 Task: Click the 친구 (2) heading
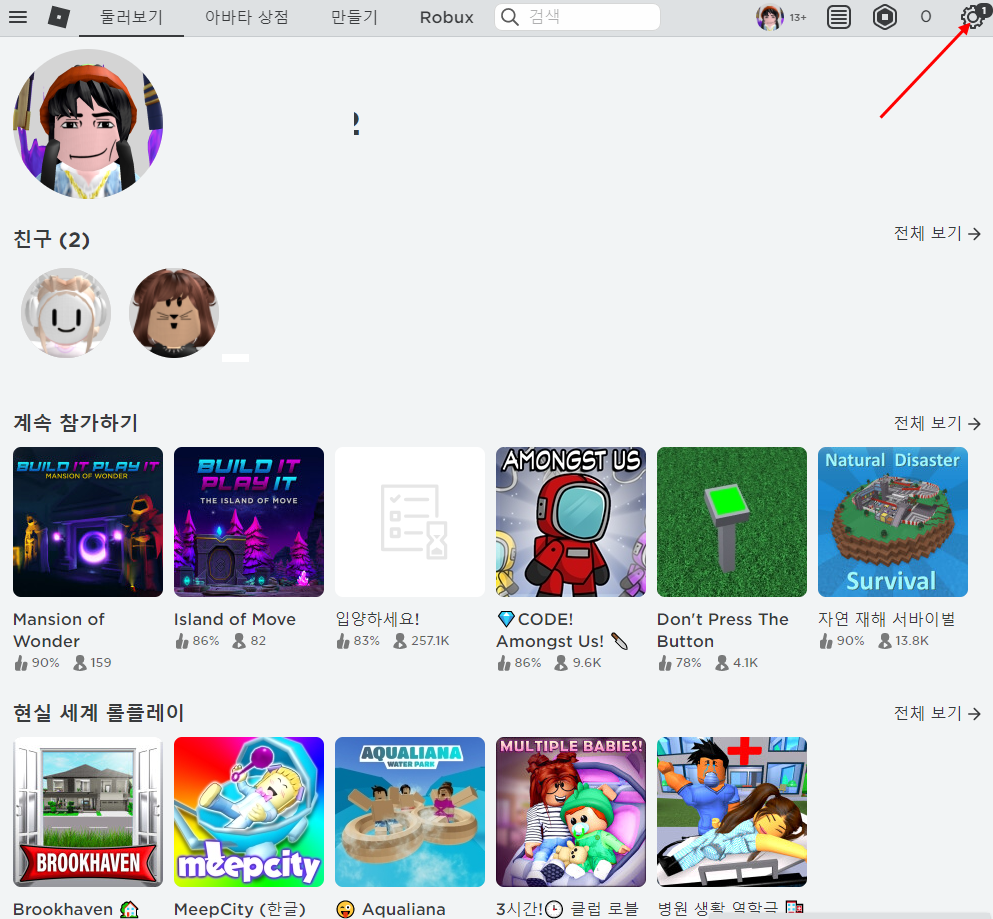(x=51, y=239)
